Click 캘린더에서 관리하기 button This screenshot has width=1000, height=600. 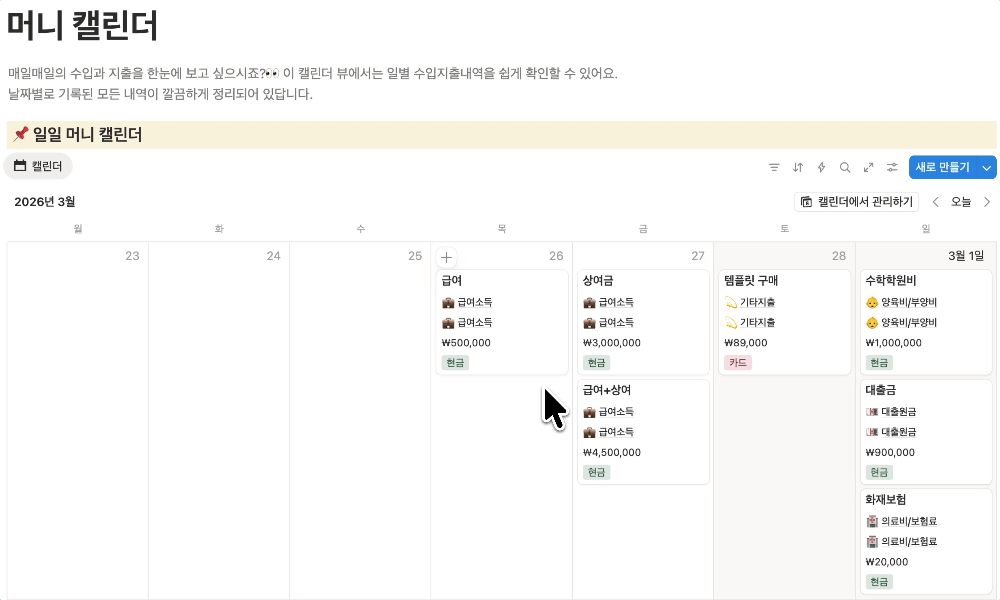pos(857,202)
